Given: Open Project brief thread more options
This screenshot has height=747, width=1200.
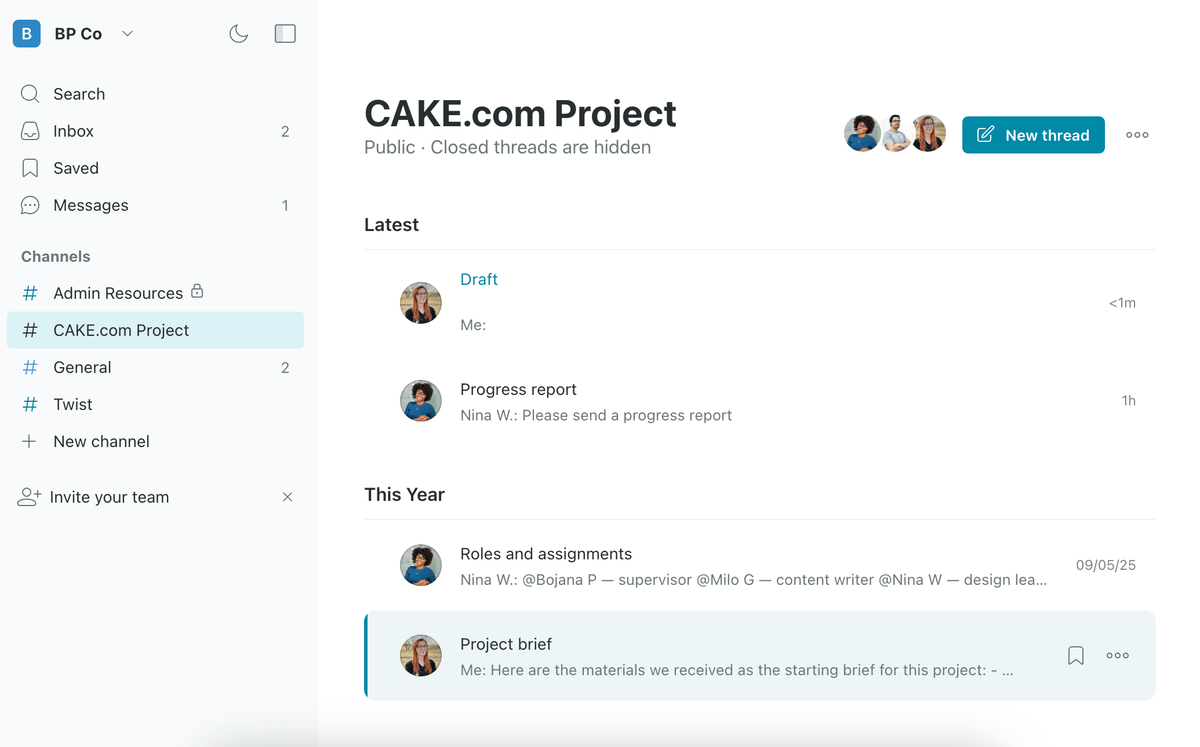Looking at the screenshot, I should (x=1118, y=656).
